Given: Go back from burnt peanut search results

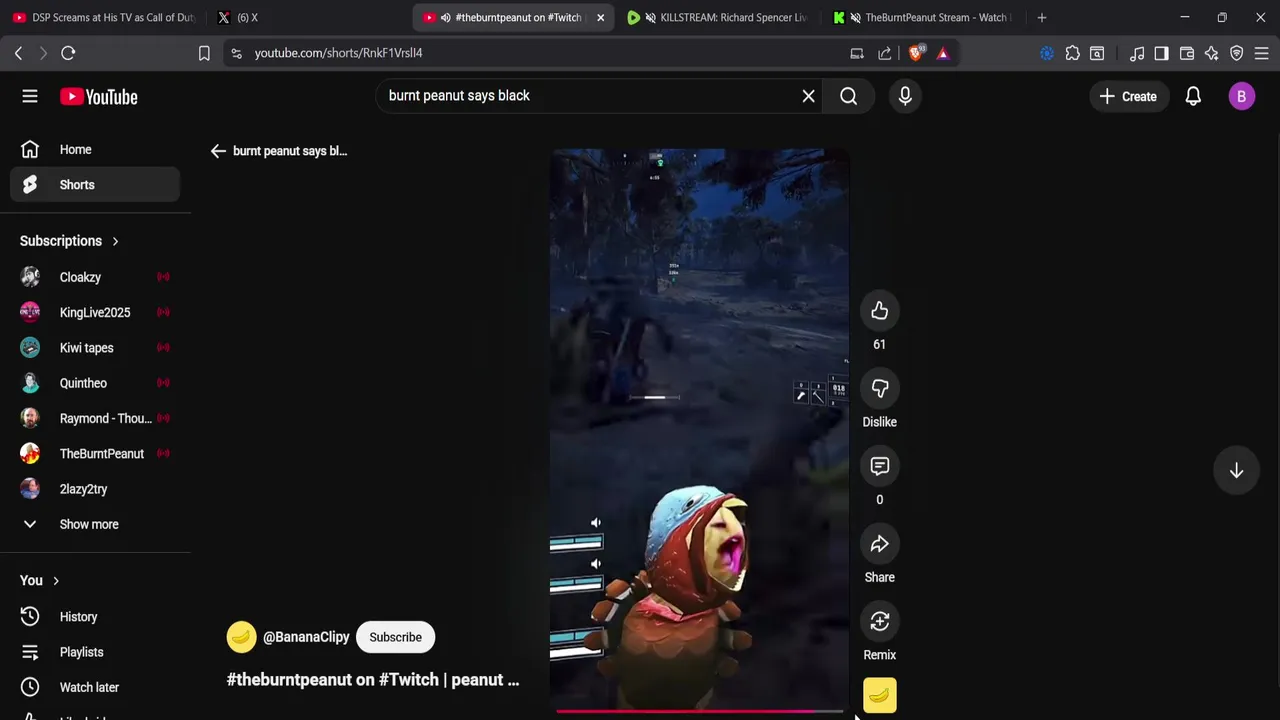Looking at the screenshot, I should point(218,151).
